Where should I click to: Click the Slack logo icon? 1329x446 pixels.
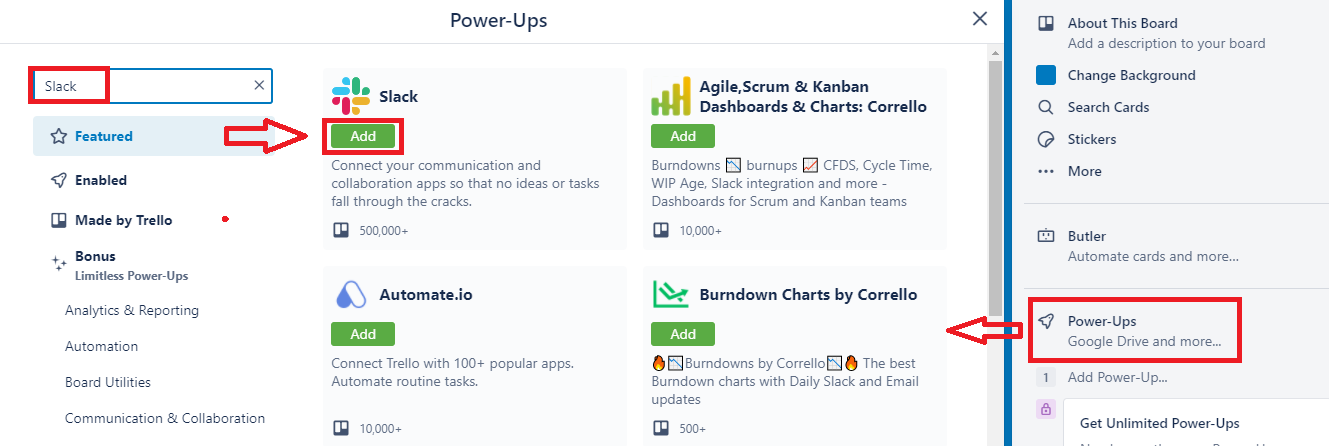350,96
